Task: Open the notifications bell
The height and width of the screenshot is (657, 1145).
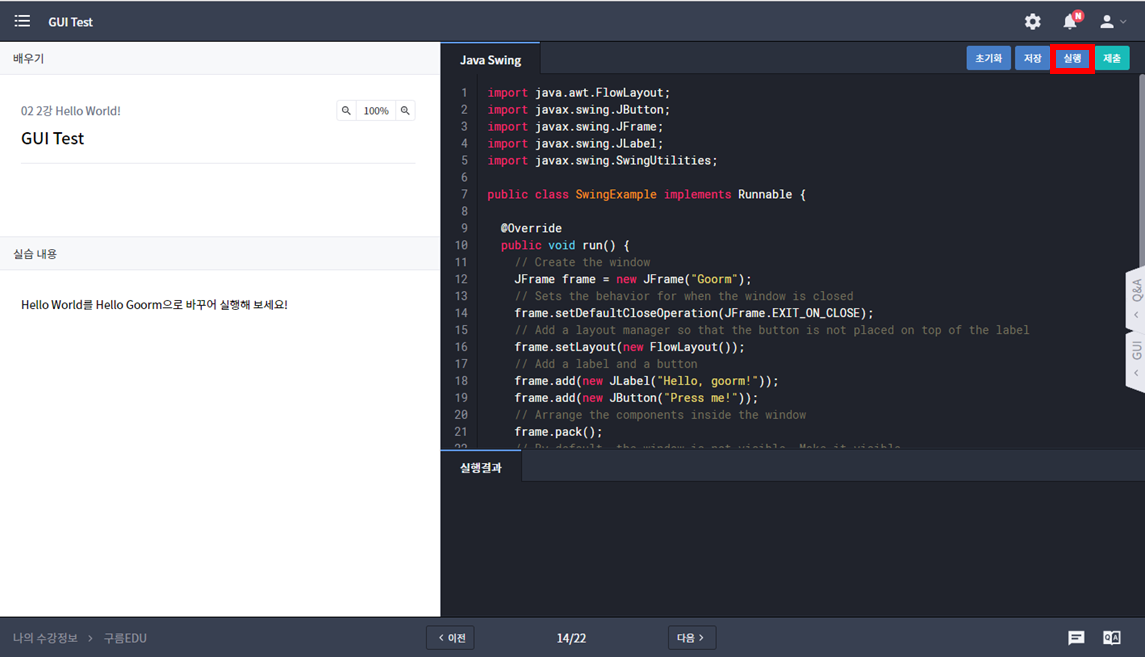Action: pyautogui.click(x=1071, y=21)
